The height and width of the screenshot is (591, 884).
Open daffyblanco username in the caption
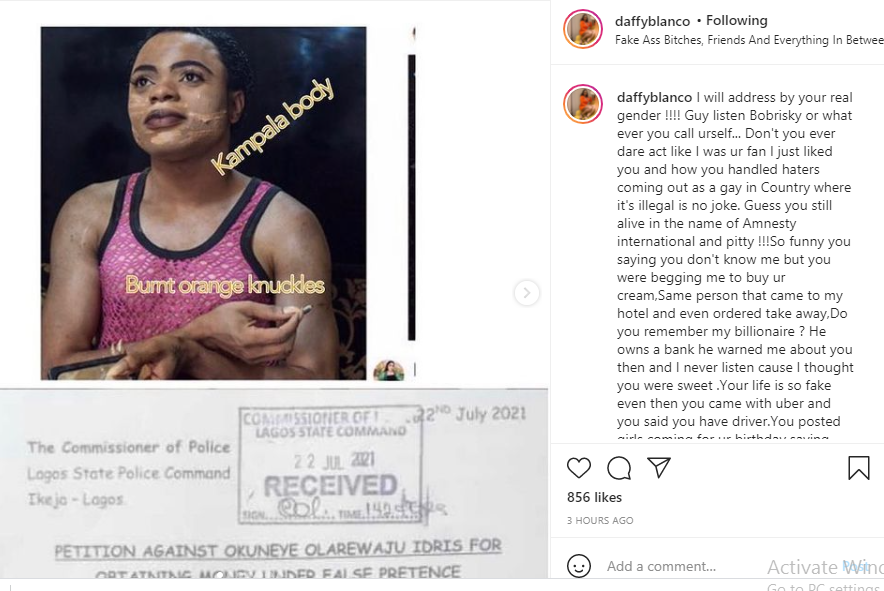pos(654,97)
